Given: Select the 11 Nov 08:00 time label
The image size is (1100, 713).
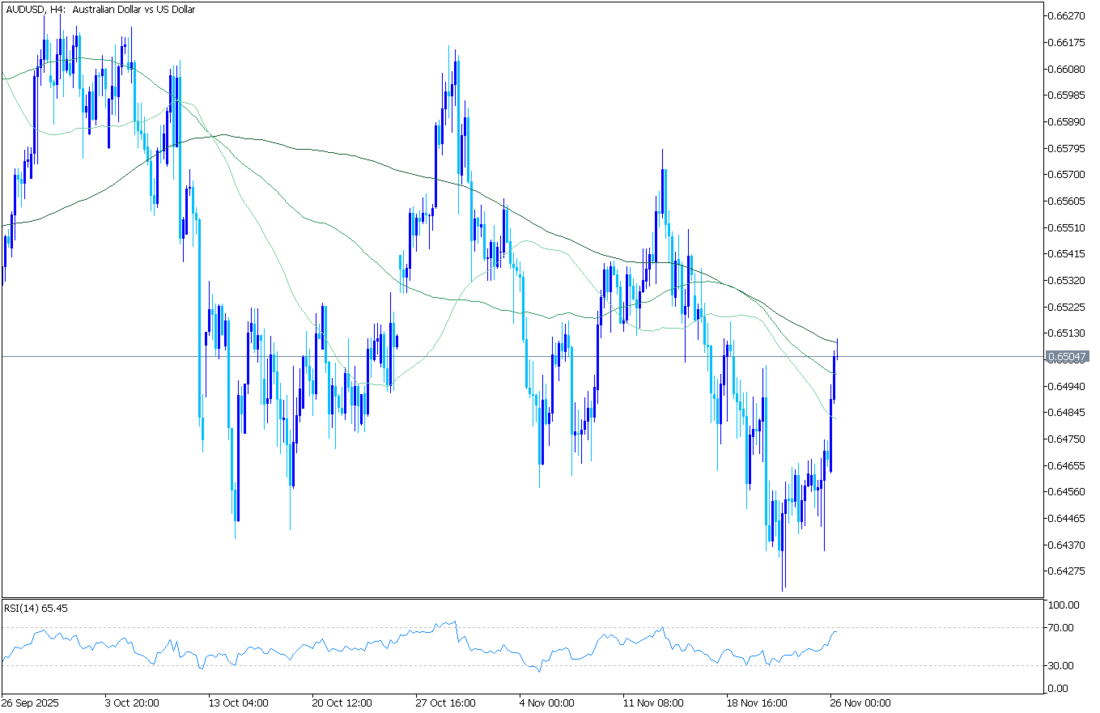Looking at the screenshot, I should 652,702.
